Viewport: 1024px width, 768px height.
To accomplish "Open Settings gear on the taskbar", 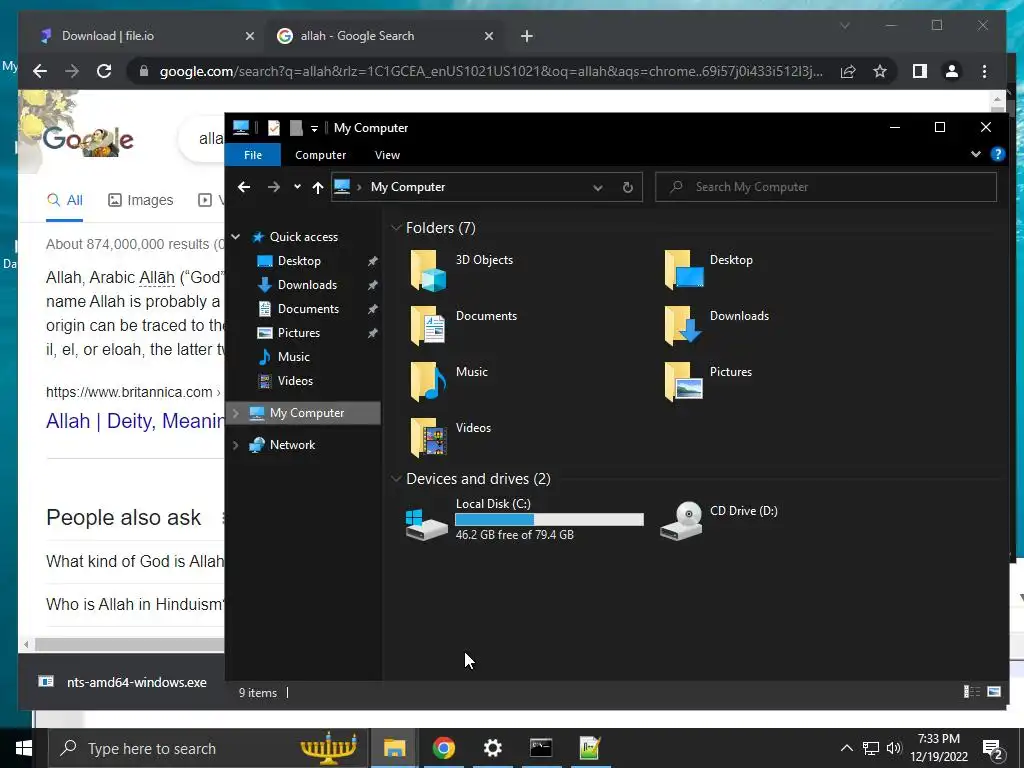I will tap(492, 748).
